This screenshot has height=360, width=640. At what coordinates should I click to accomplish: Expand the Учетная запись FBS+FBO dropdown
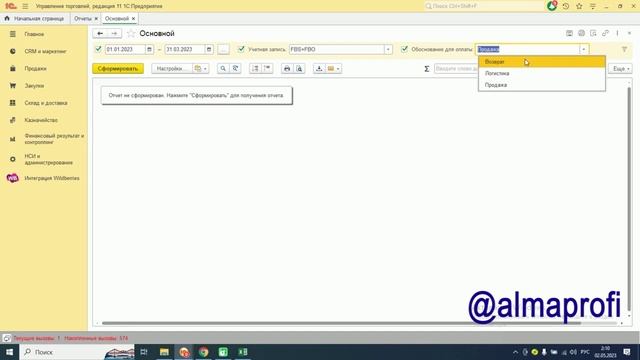(x=388, y=49)
